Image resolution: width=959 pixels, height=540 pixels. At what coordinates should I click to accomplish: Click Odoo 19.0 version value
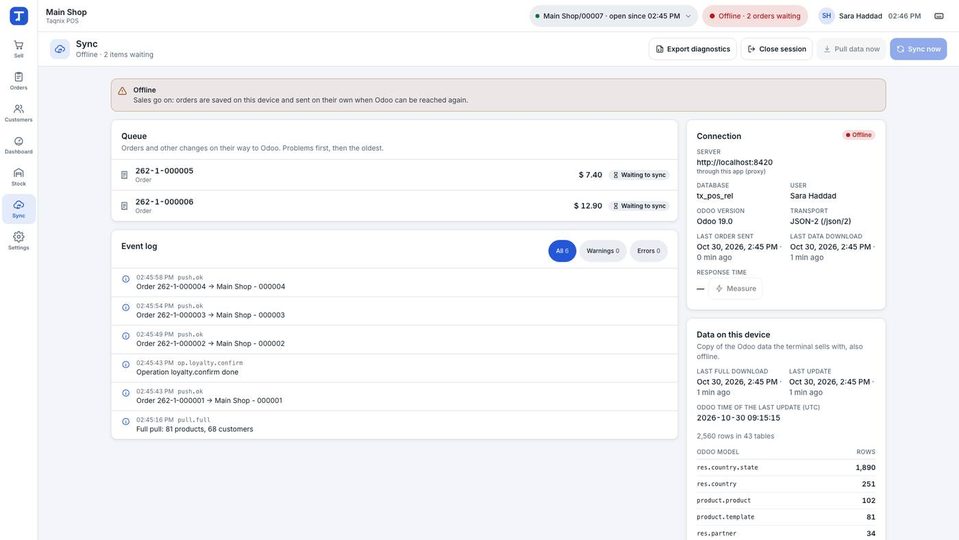point(714,221)
